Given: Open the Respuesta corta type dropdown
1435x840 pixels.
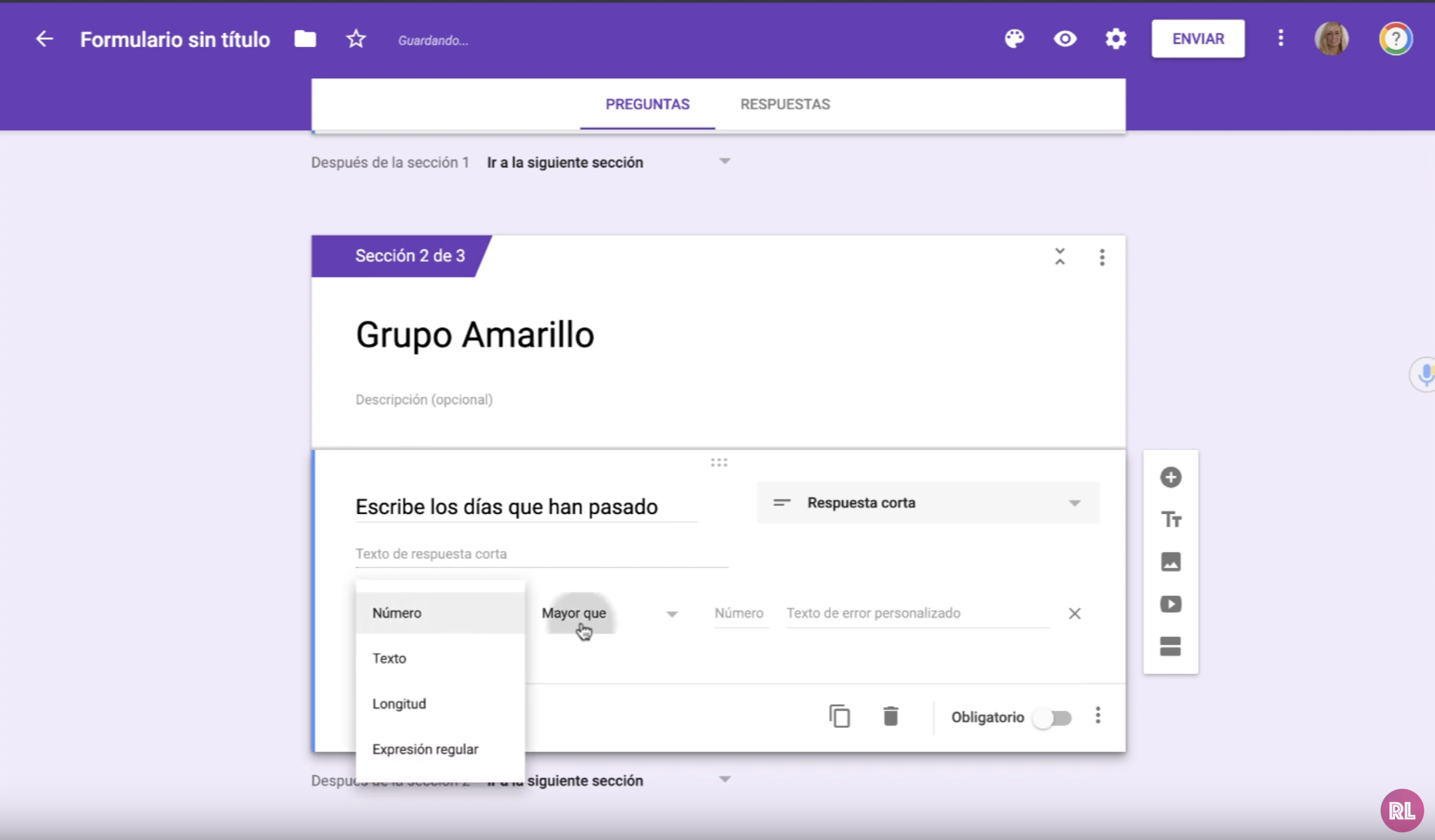Looking at the screenshot, I should click(x=928, y=503).
